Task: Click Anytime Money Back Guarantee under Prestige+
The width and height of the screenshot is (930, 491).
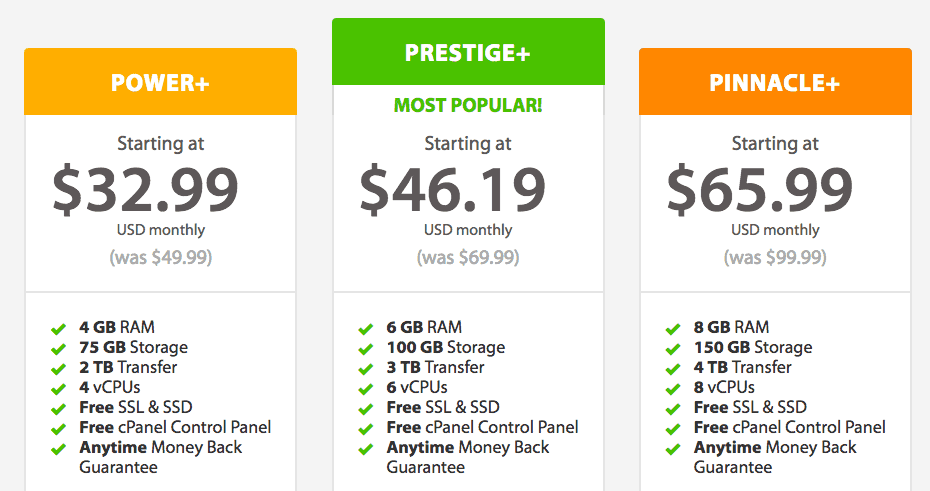Action: [x=468, y=457]
